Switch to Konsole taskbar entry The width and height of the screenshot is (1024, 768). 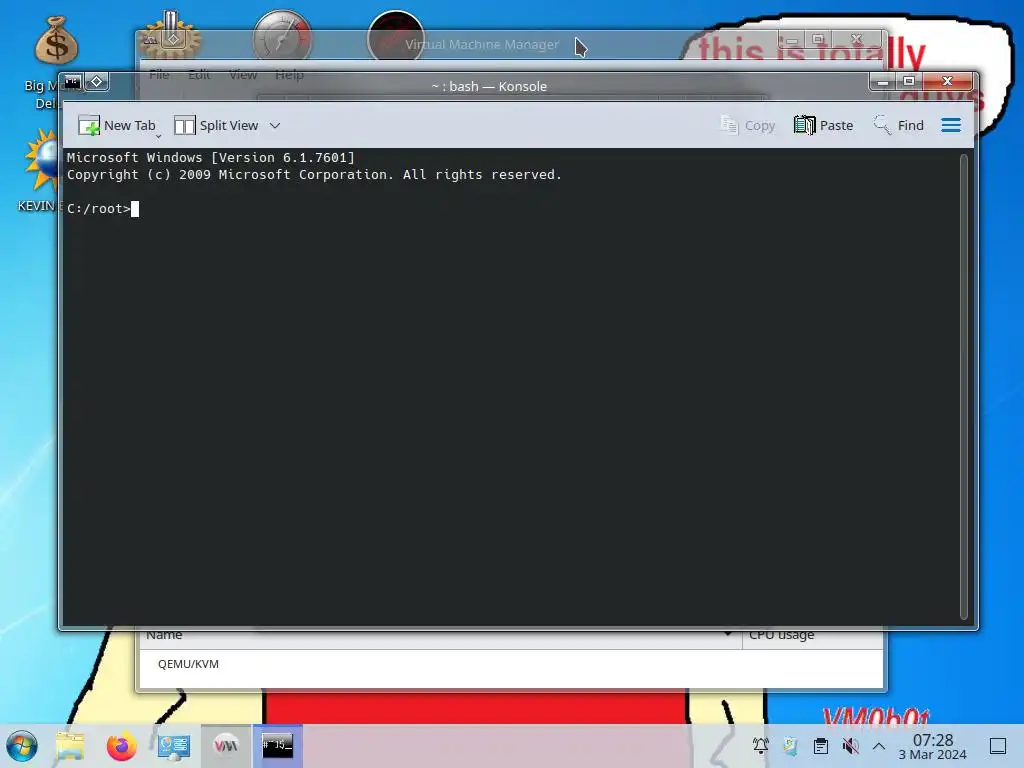(x=278, y=746)
